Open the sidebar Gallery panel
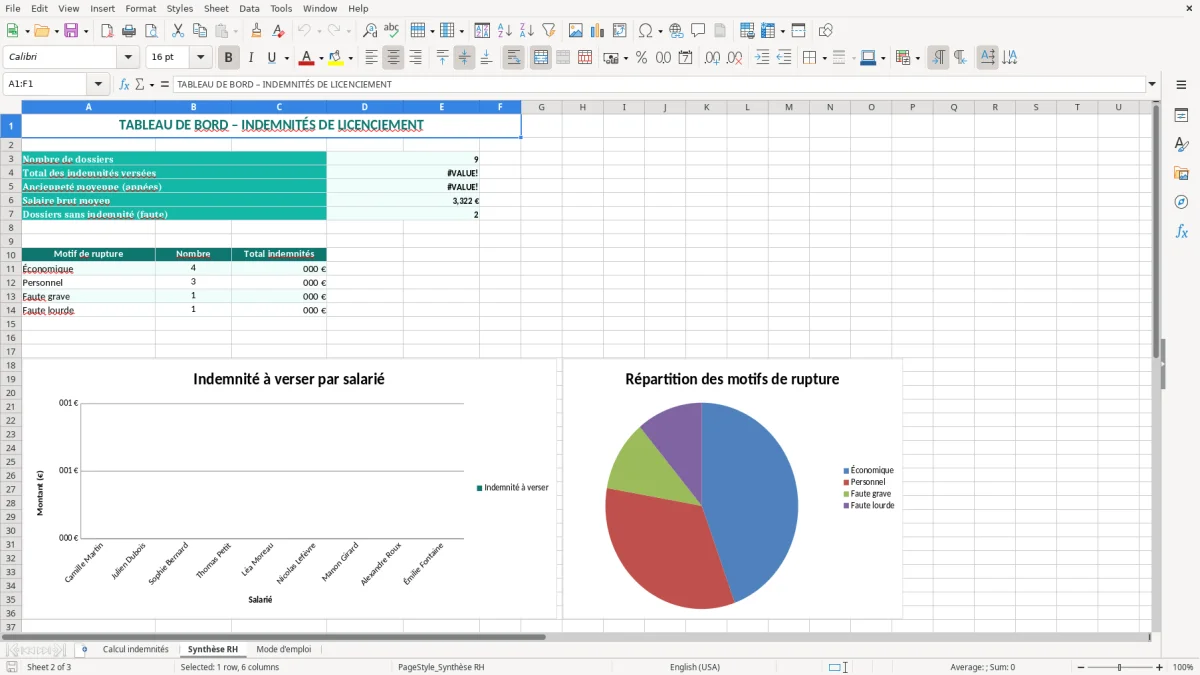Viewport: 1200px width, 675px height. pos(1181,173)
